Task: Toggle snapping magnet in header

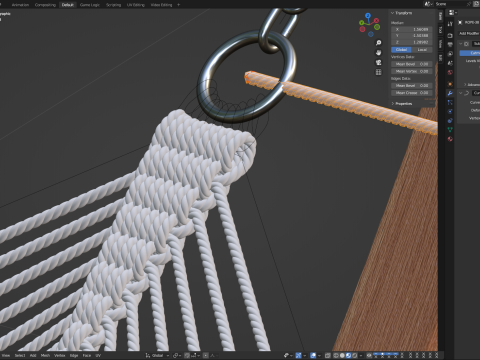Action: [187, 355]
